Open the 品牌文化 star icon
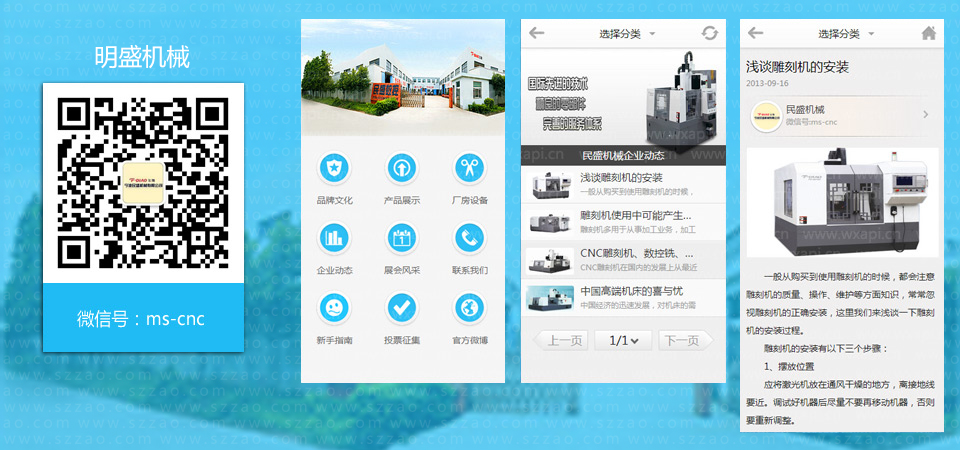This screenshot has width=960, height=450. pos(334,168)
